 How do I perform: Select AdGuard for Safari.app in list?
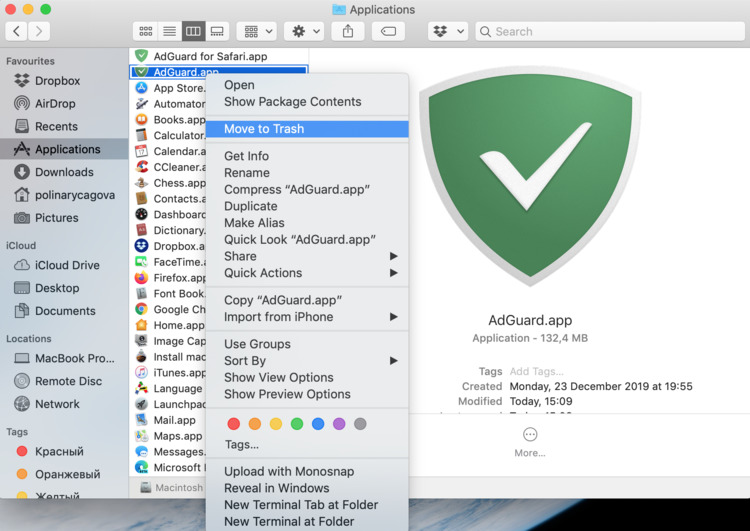click(x=219, y=56)
